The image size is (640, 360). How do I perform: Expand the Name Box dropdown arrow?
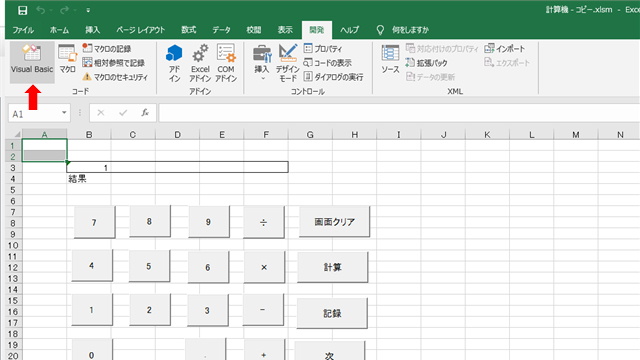pos(64,113)
